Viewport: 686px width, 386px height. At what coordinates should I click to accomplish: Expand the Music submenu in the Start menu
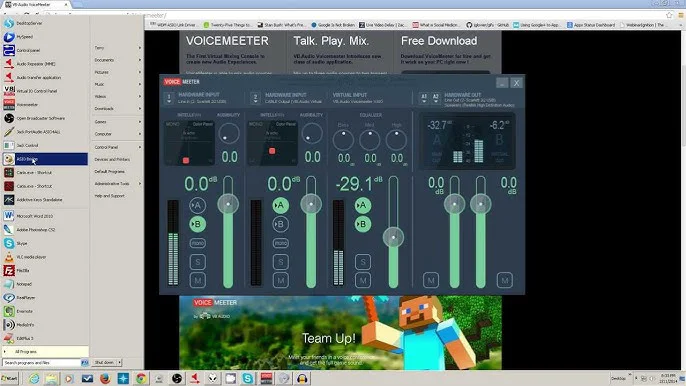tap(117, 84)
